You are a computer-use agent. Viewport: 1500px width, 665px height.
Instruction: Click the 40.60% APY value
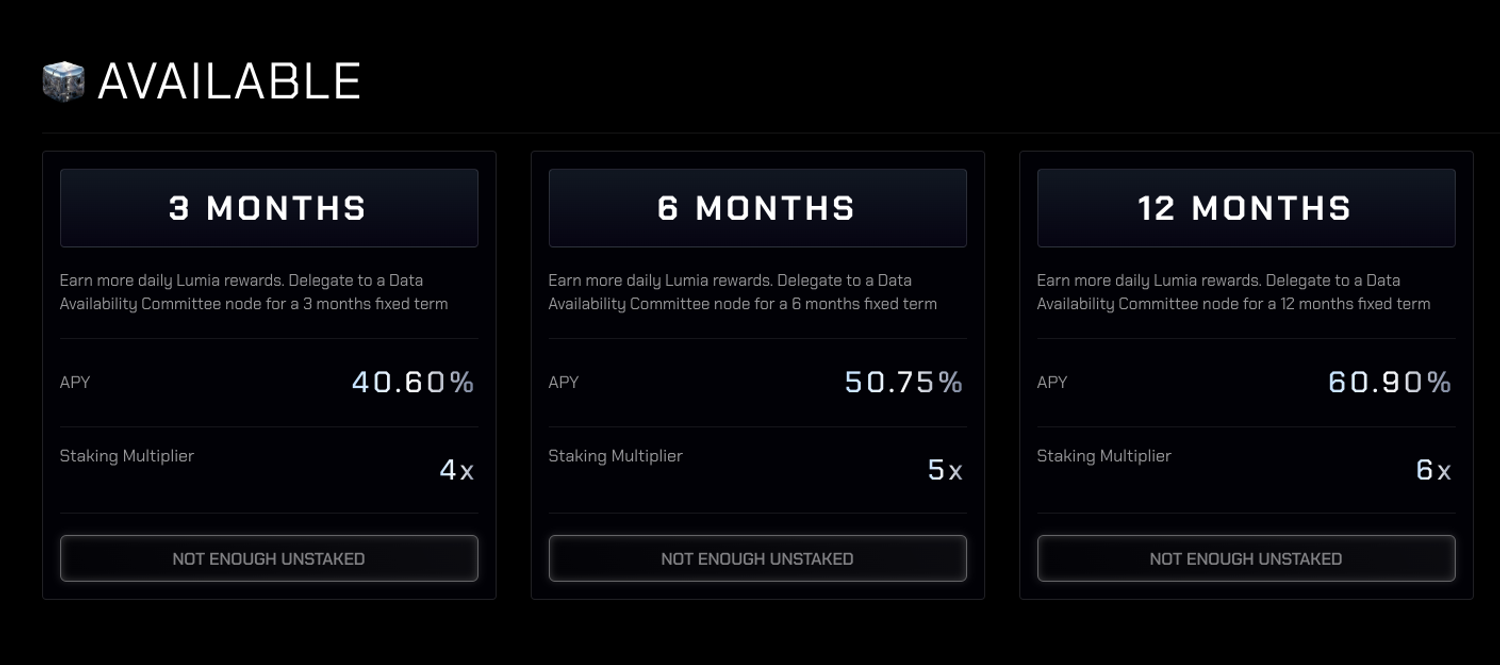[x=413, y=382]
